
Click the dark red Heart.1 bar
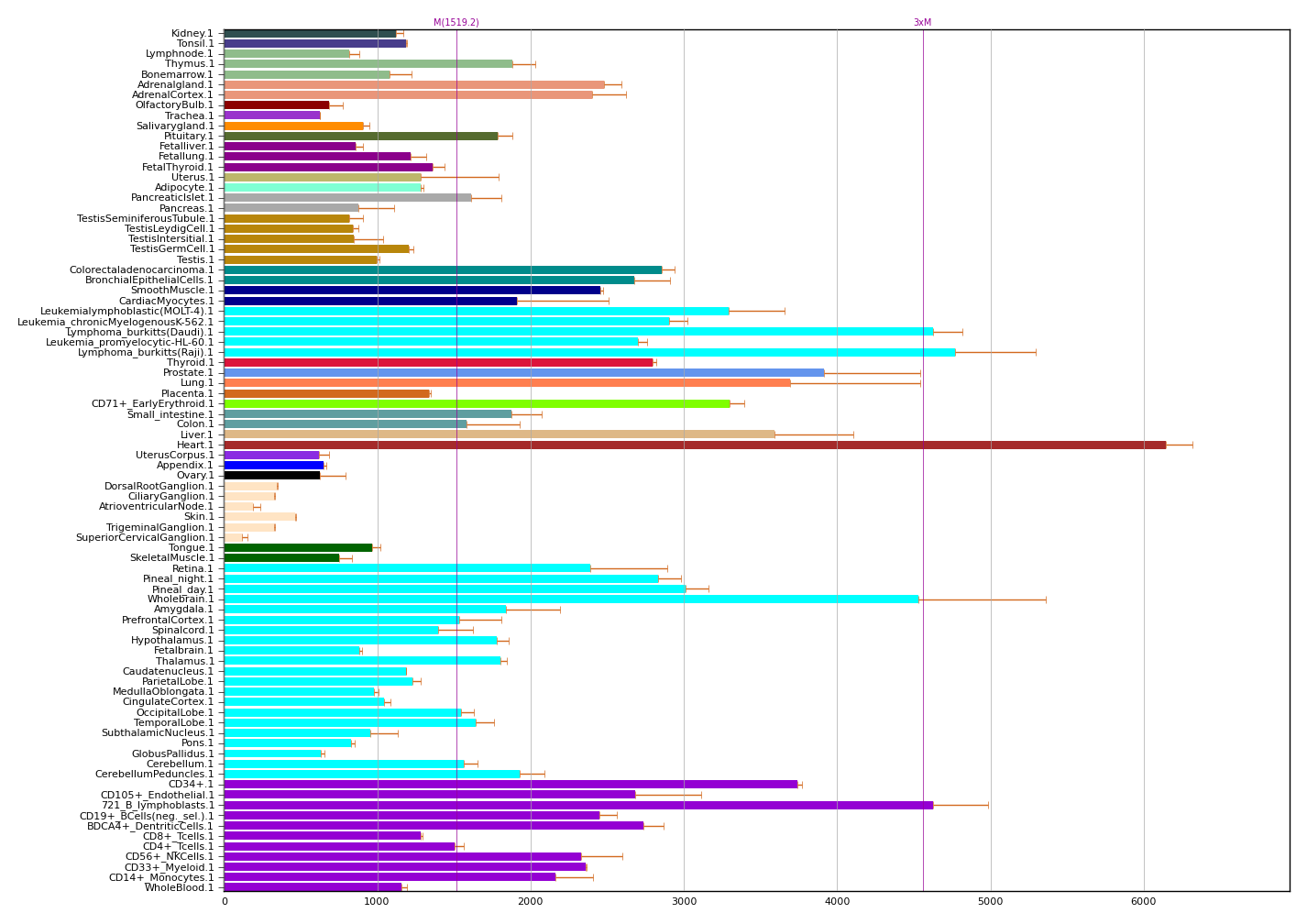coord(695,445)
